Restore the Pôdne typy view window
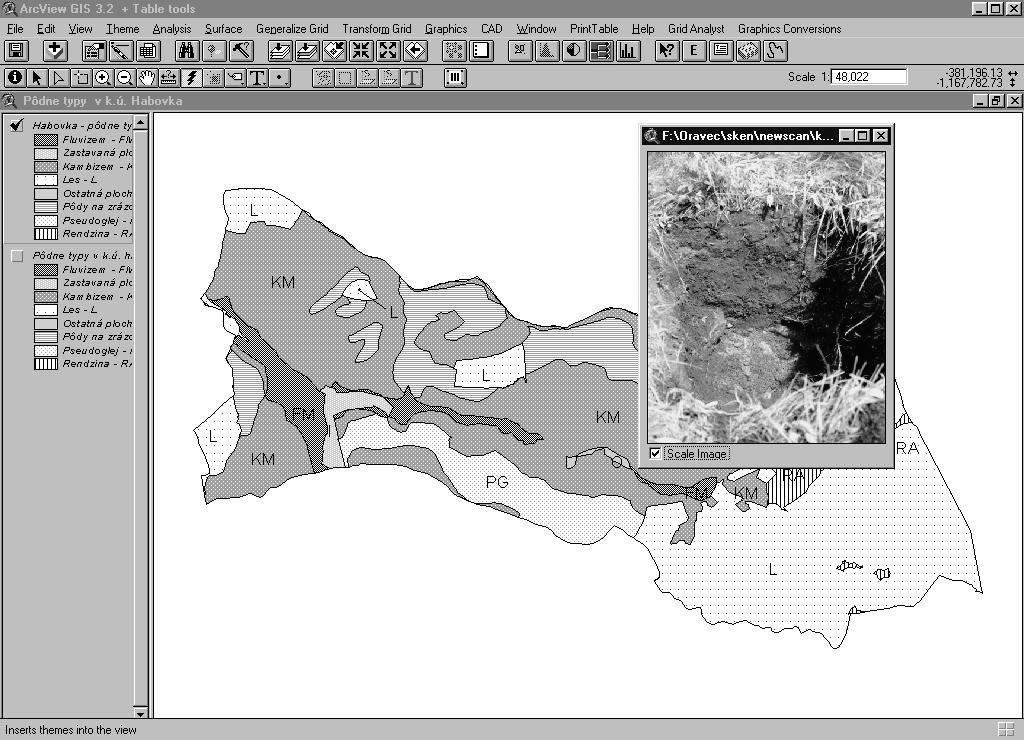 pyautogui.click(x=996, y=101)
